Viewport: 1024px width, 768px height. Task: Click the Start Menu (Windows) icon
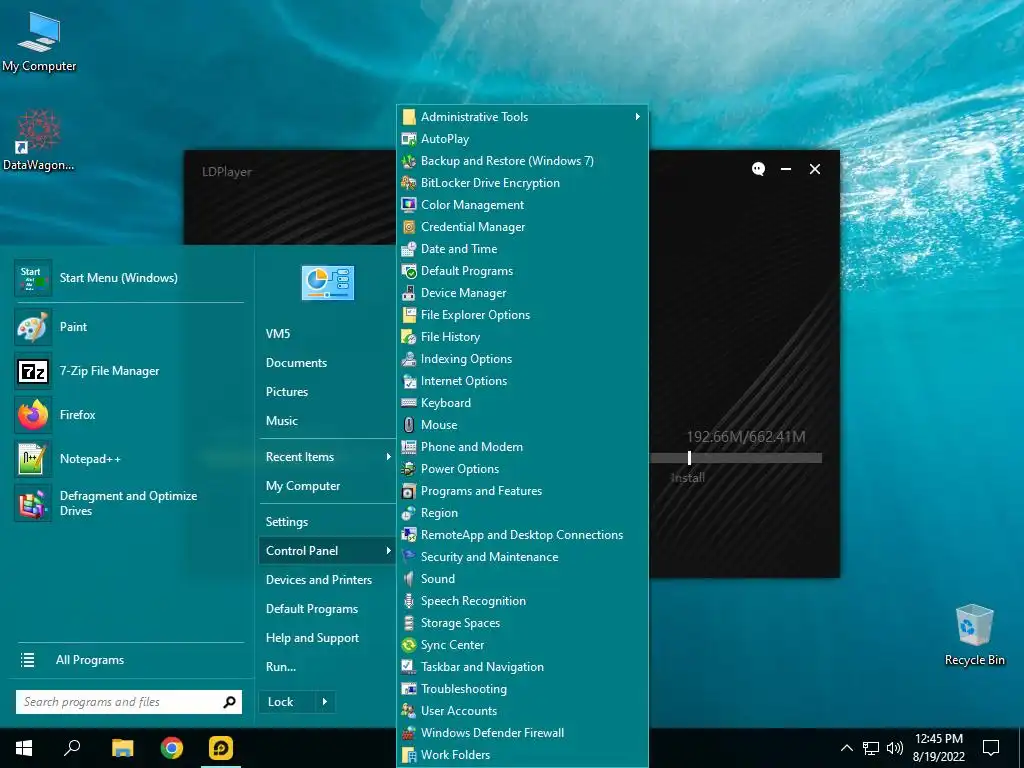pyautogui.click(x=33, y=278)
